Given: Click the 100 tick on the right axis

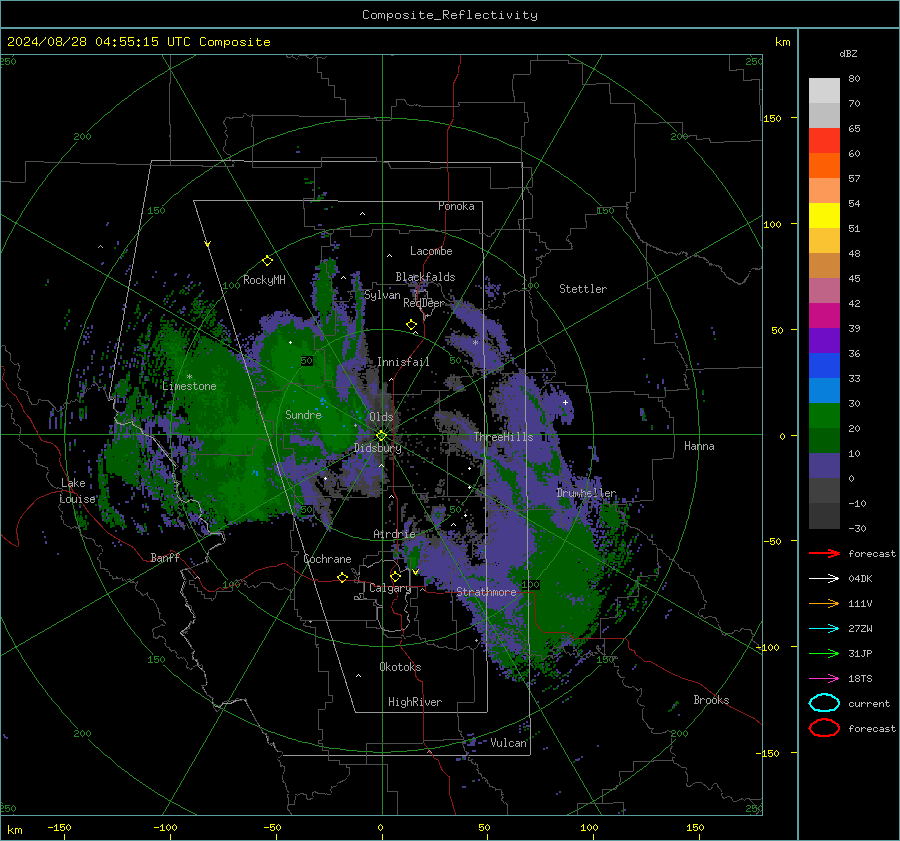Looking at the screenshot, I should [772, 224].
